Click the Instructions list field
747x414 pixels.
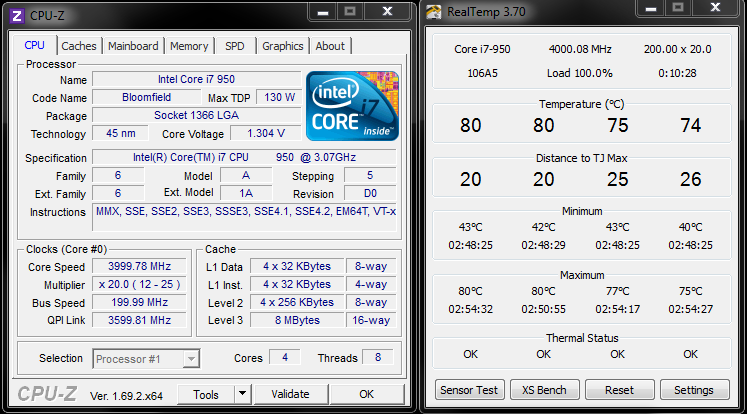click(244, 218)
